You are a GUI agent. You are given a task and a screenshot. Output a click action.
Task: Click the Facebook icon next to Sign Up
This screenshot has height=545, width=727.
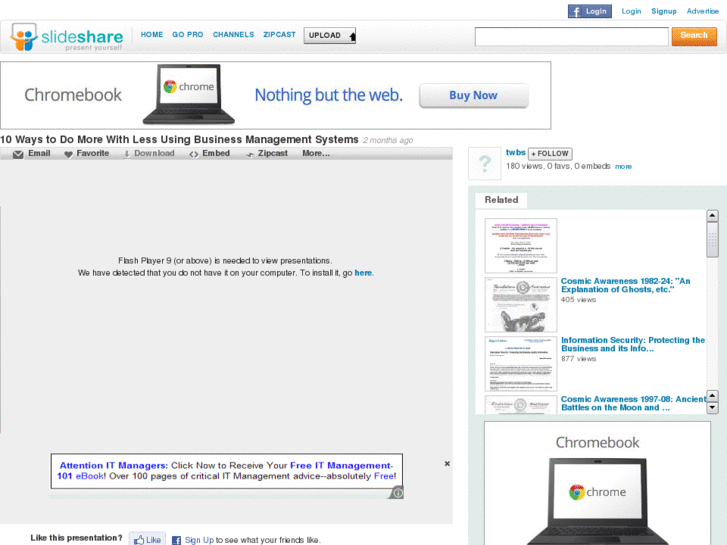click(x=176, y=540)
